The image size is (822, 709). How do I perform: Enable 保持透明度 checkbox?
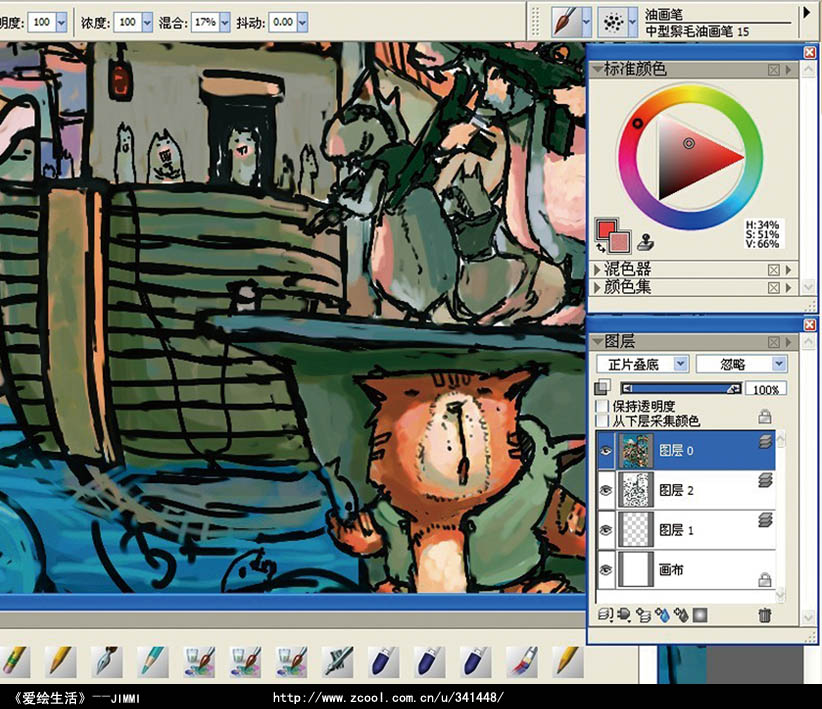[602, 407]
